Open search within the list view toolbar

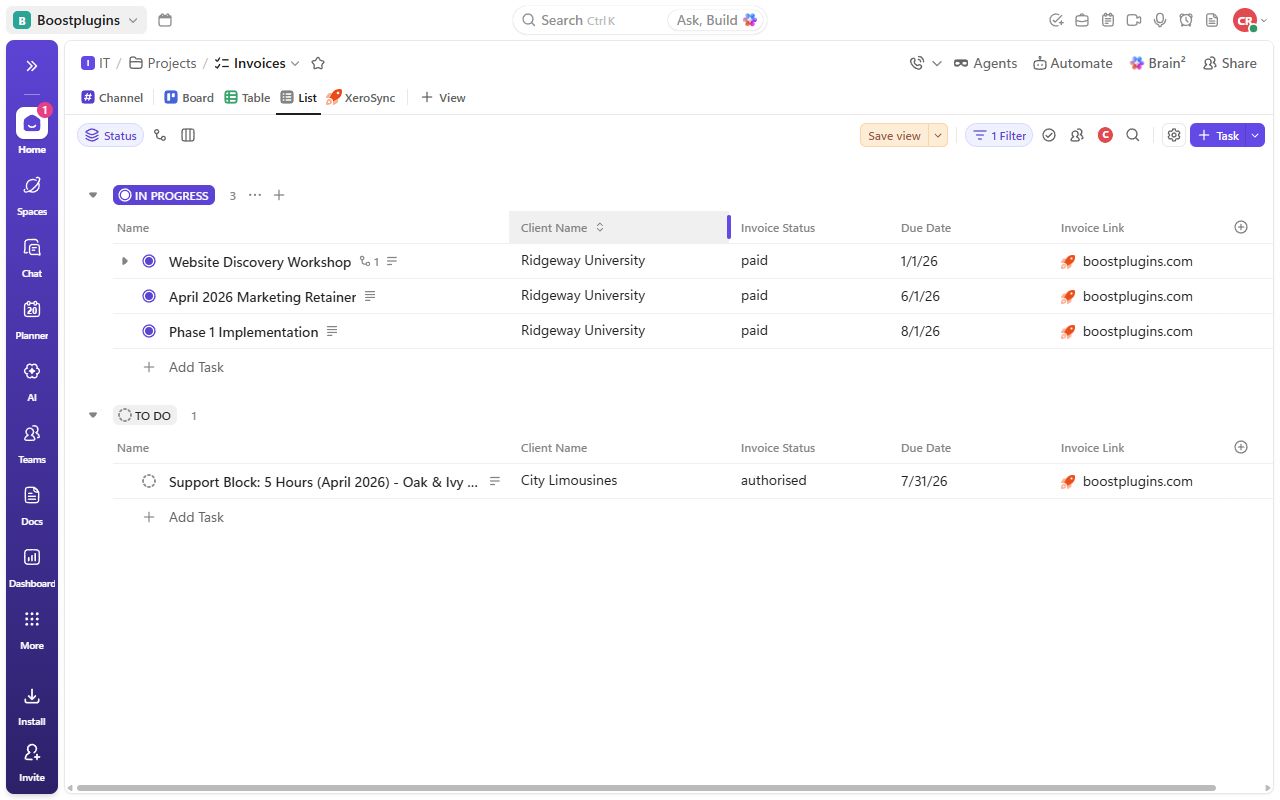[1133, 135]
